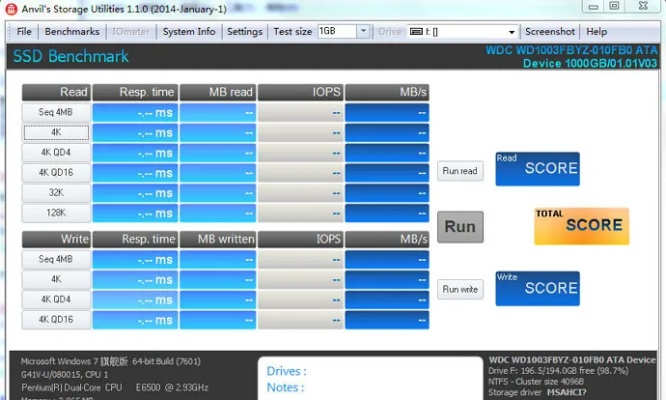The image size is (666, 400).
Task: Click the blue Read Score box
Action: pyautogui.click(x=536, y=169)
